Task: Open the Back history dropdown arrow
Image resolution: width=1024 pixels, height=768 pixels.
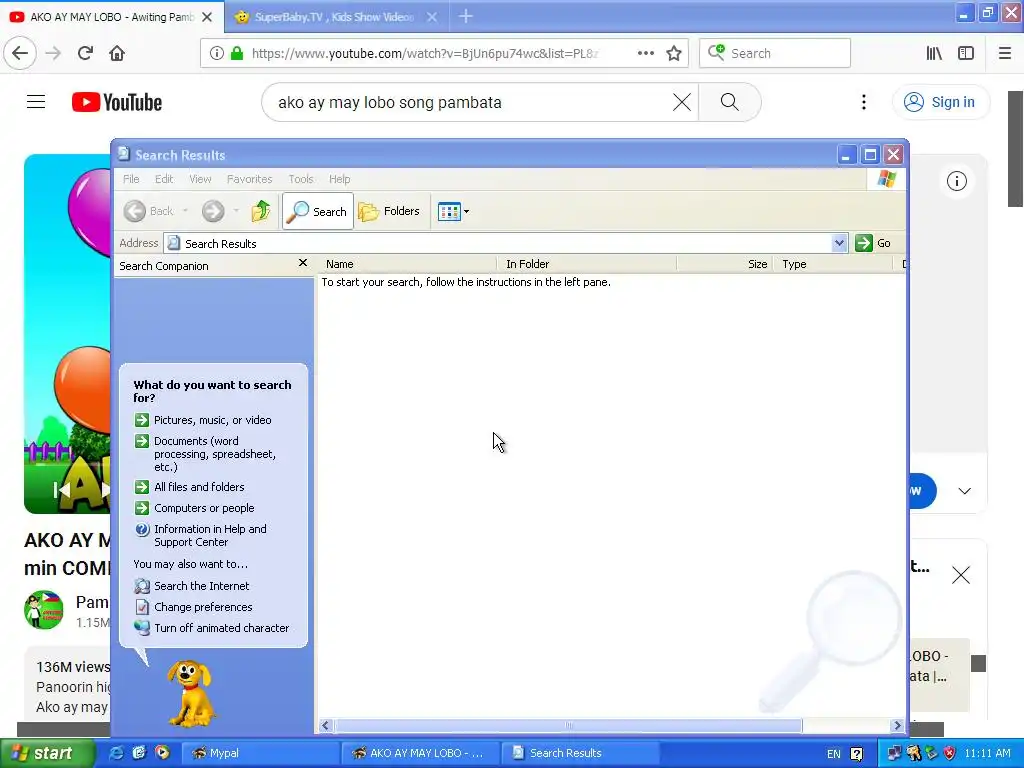Action: 185,211
